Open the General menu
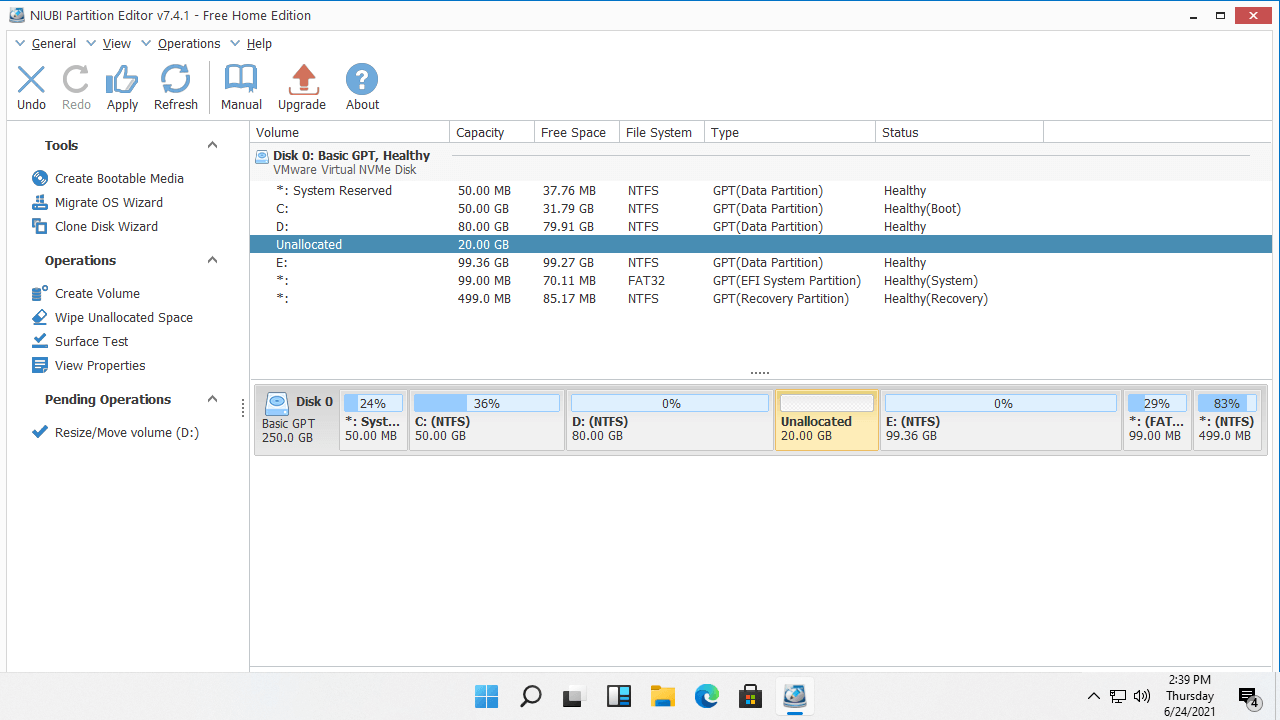Screen dimensions: 1280x720 pyautogui.click(x=53, y=44)
